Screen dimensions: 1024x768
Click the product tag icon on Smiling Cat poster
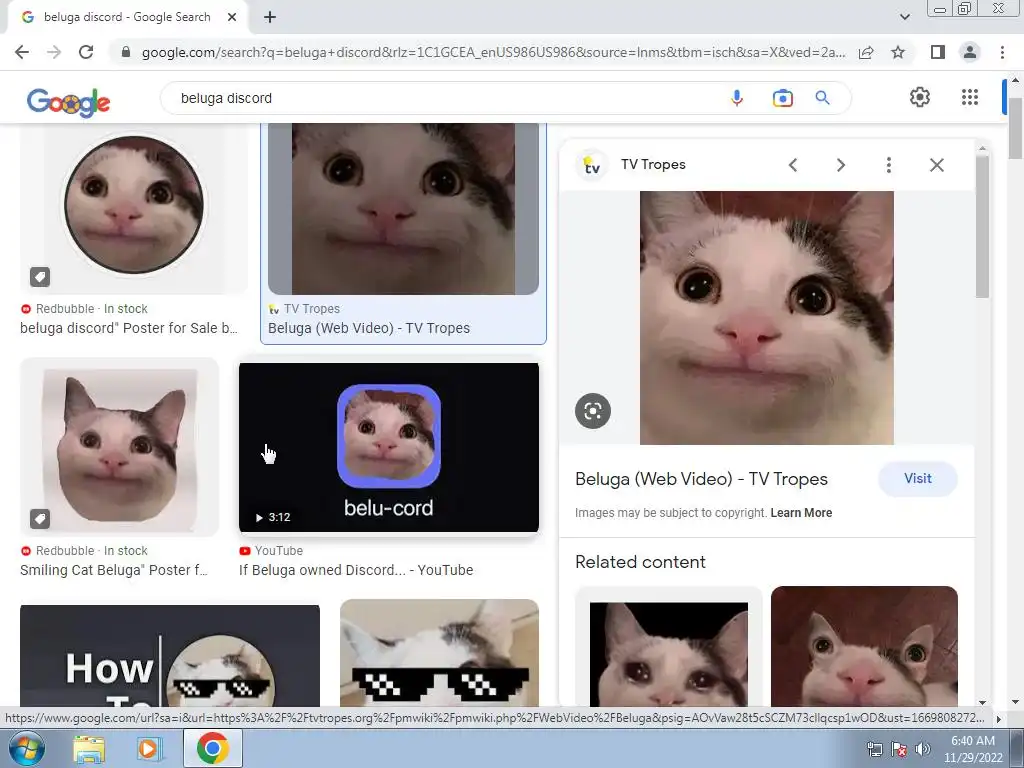40,519
